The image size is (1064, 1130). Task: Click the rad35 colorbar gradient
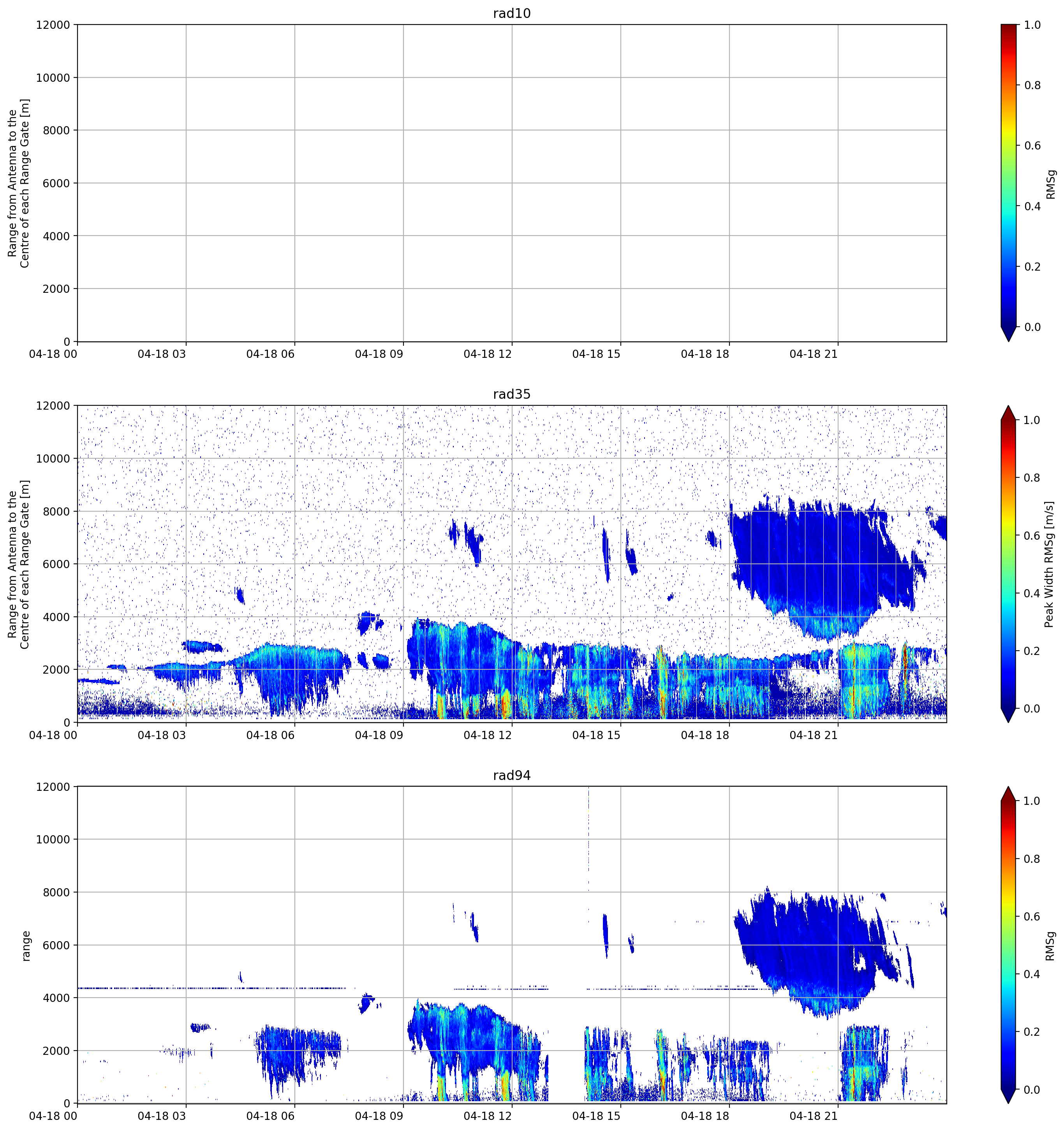point(1008,564)
